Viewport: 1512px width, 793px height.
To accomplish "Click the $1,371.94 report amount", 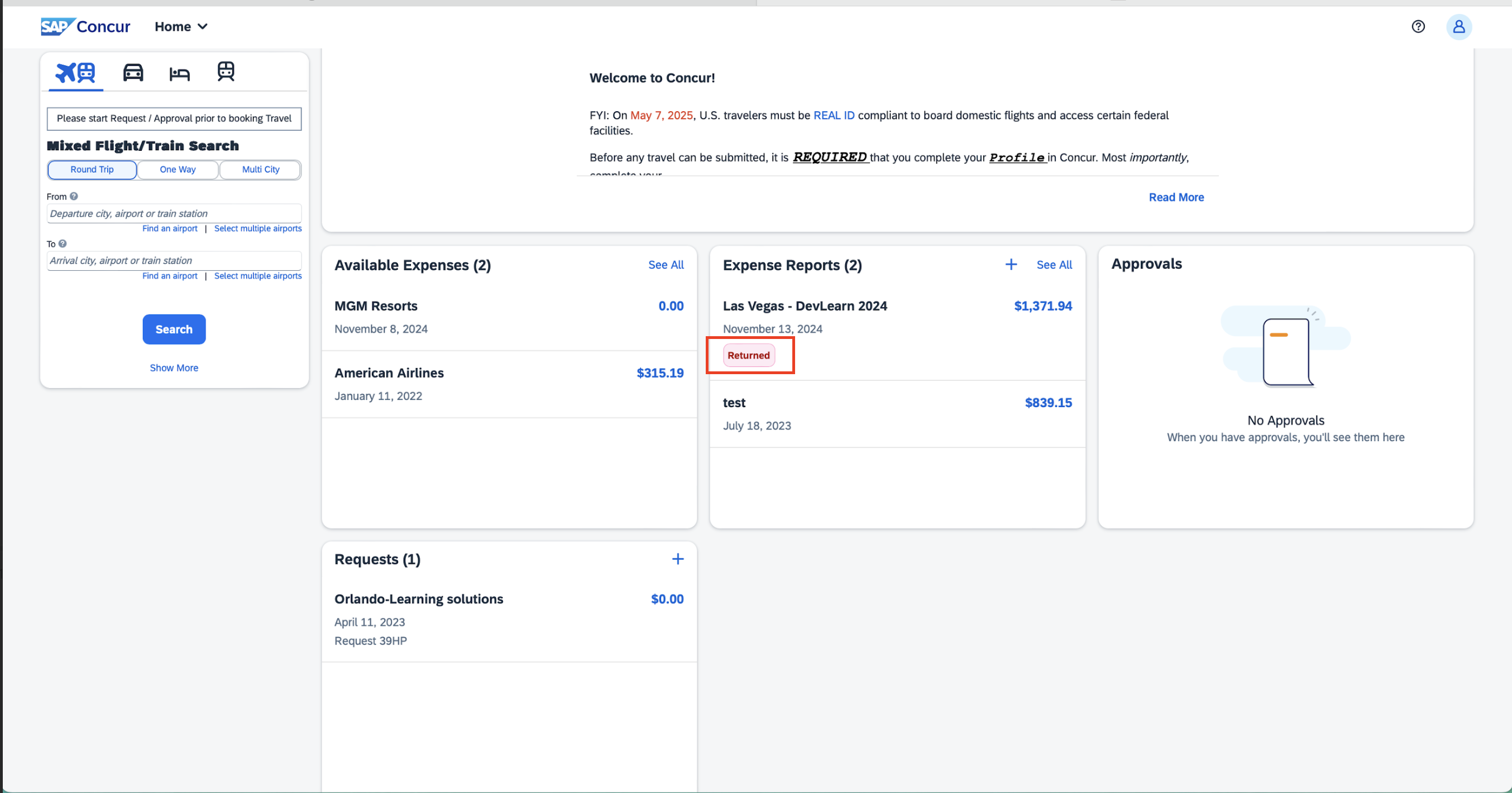I will [x=1042, y=307].
